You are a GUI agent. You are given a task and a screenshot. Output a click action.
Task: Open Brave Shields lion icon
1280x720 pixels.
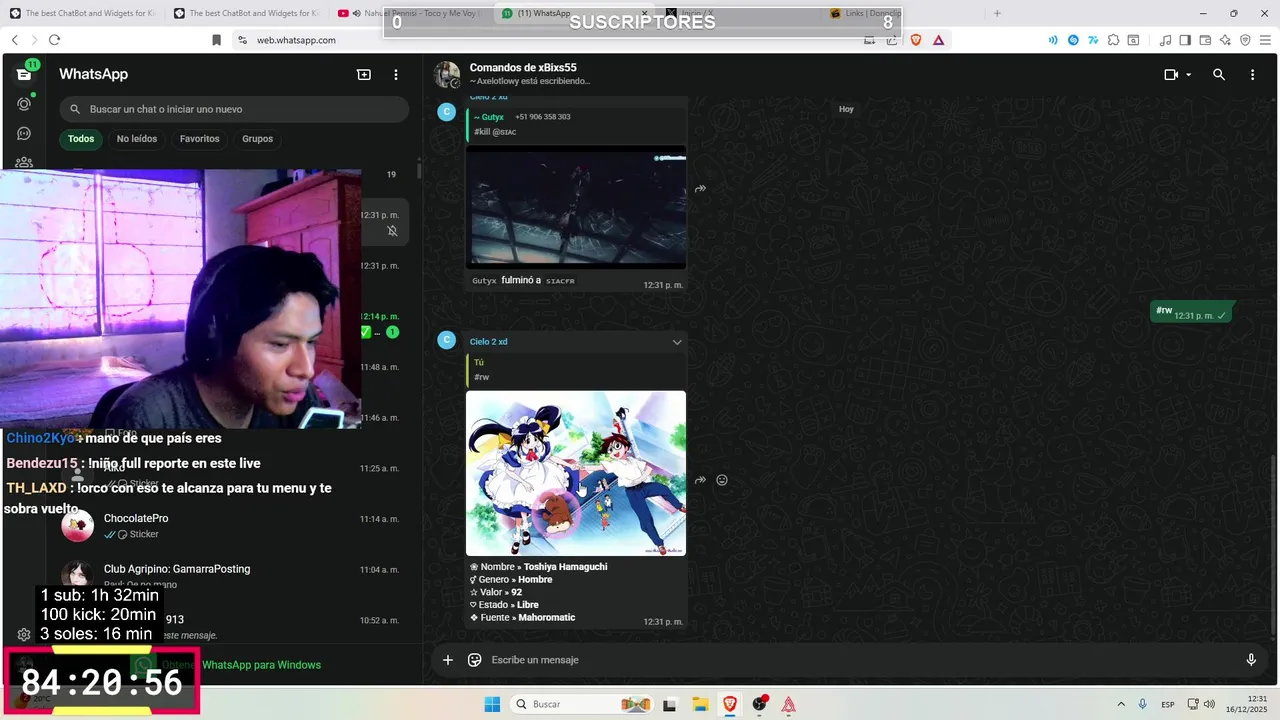(x=915, y=40)
